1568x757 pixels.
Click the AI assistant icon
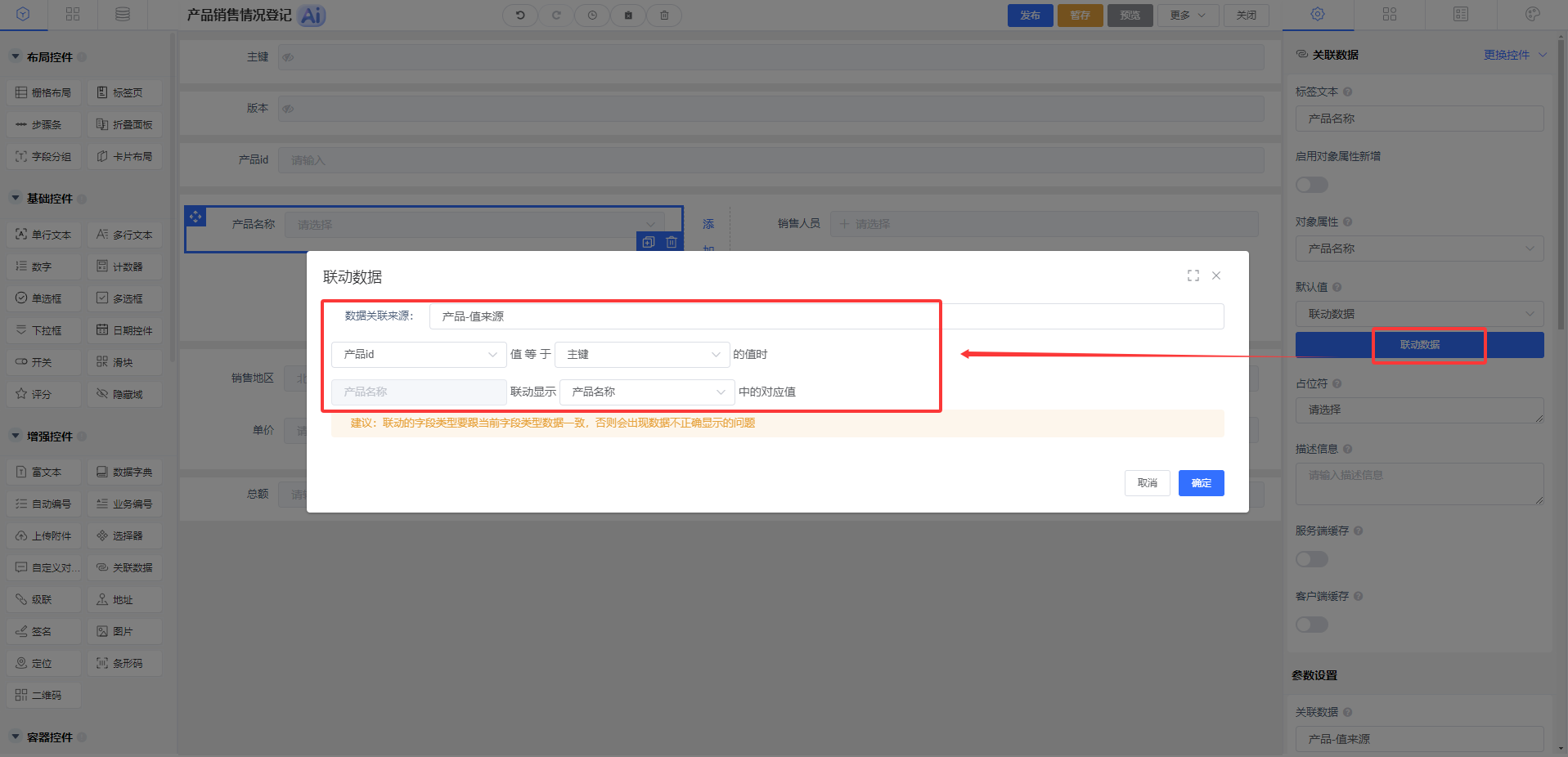(x=312, y=16)
